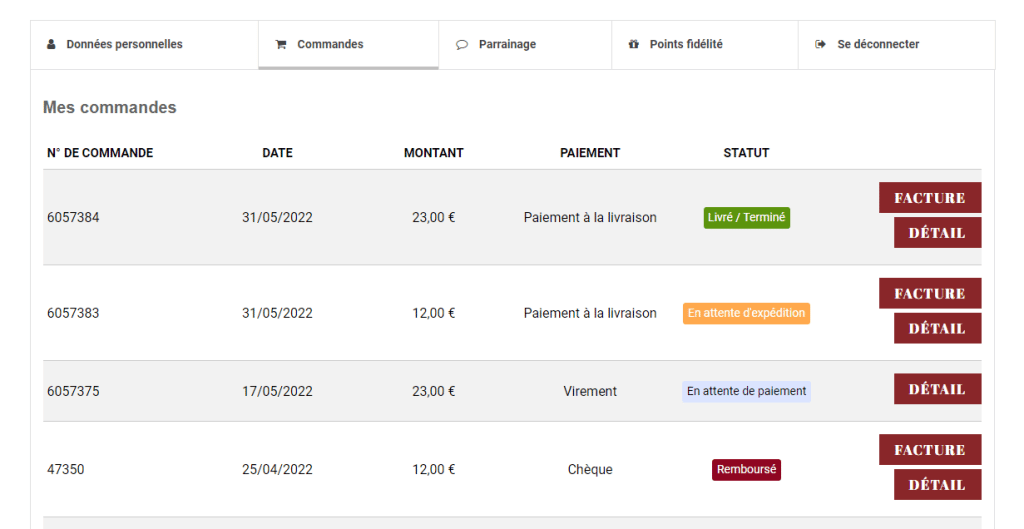Open Détail for order 6057375
This screenshot has width=1024, height=529.
coord(937,389)
